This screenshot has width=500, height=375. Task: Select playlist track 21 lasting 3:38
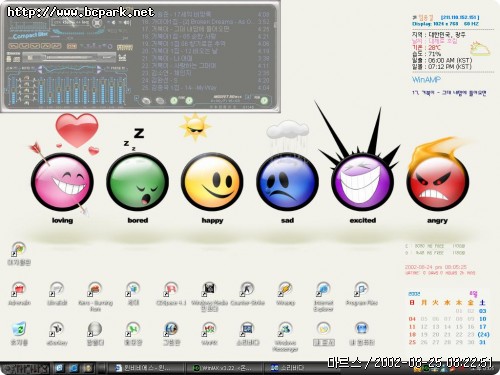point(206,58)
